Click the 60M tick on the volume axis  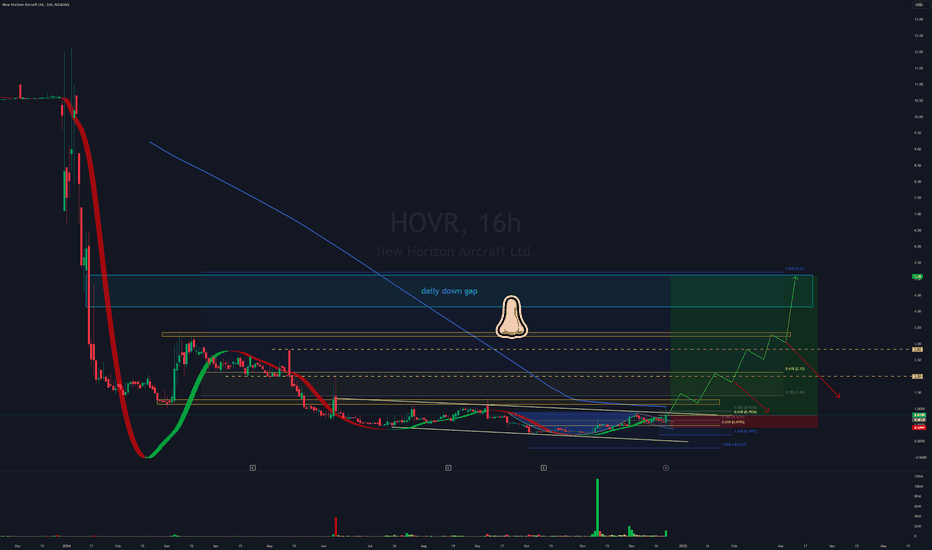[919, 507]
